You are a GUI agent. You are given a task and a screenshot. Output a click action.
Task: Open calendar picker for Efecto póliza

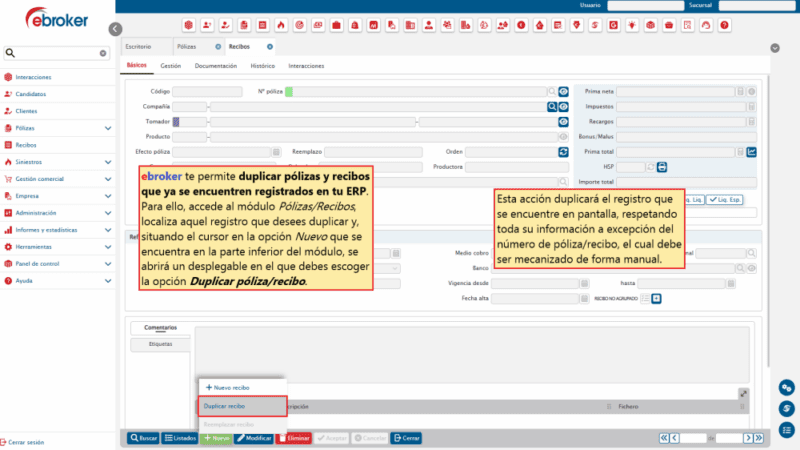tap(276, 152)
